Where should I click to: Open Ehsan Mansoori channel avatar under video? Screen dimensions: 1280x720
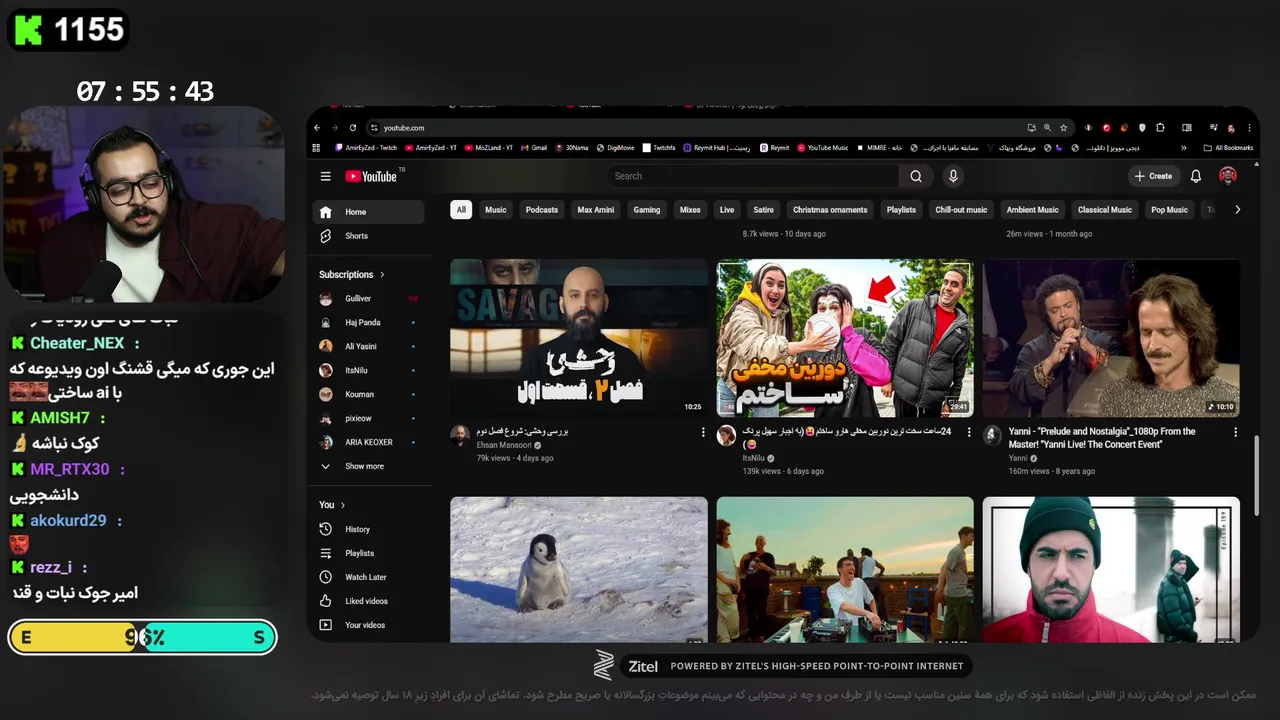pyautogui.click(x=460, y=435)
